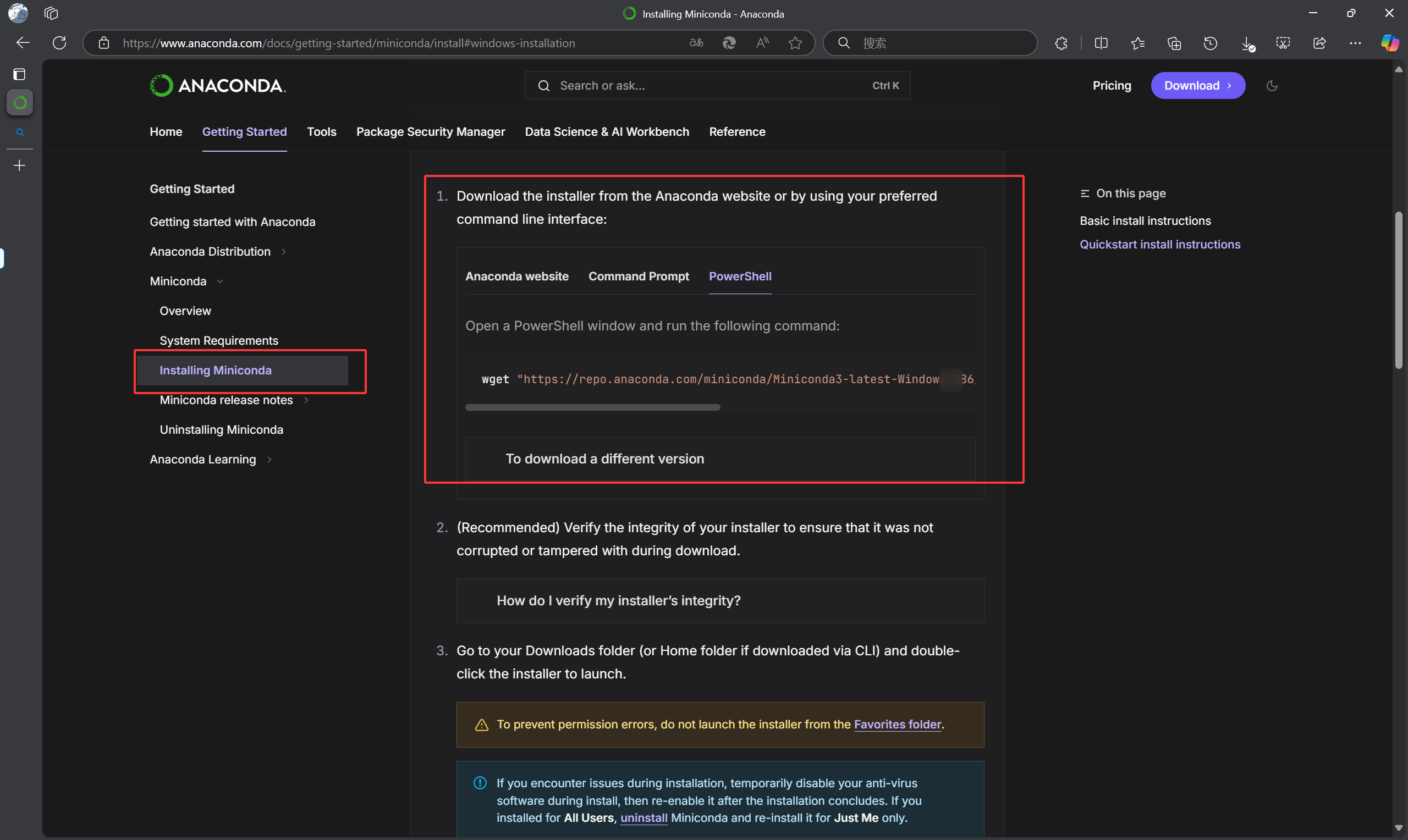Screen dimensions: 1408x840
Task: Expand 'To download a different version'
Action: [x=604, y=458]
